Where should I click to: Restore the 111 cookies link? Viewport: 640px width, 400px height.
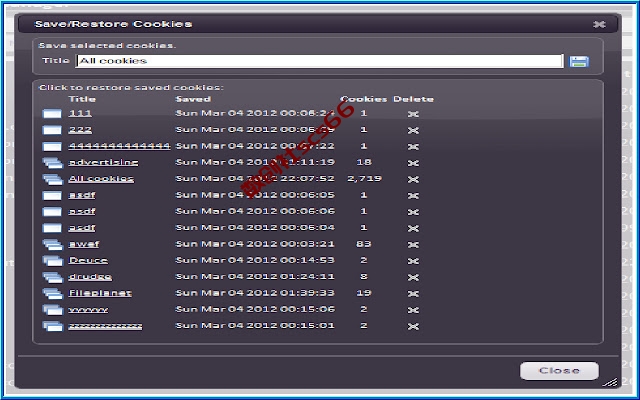[x=80, y=113]
